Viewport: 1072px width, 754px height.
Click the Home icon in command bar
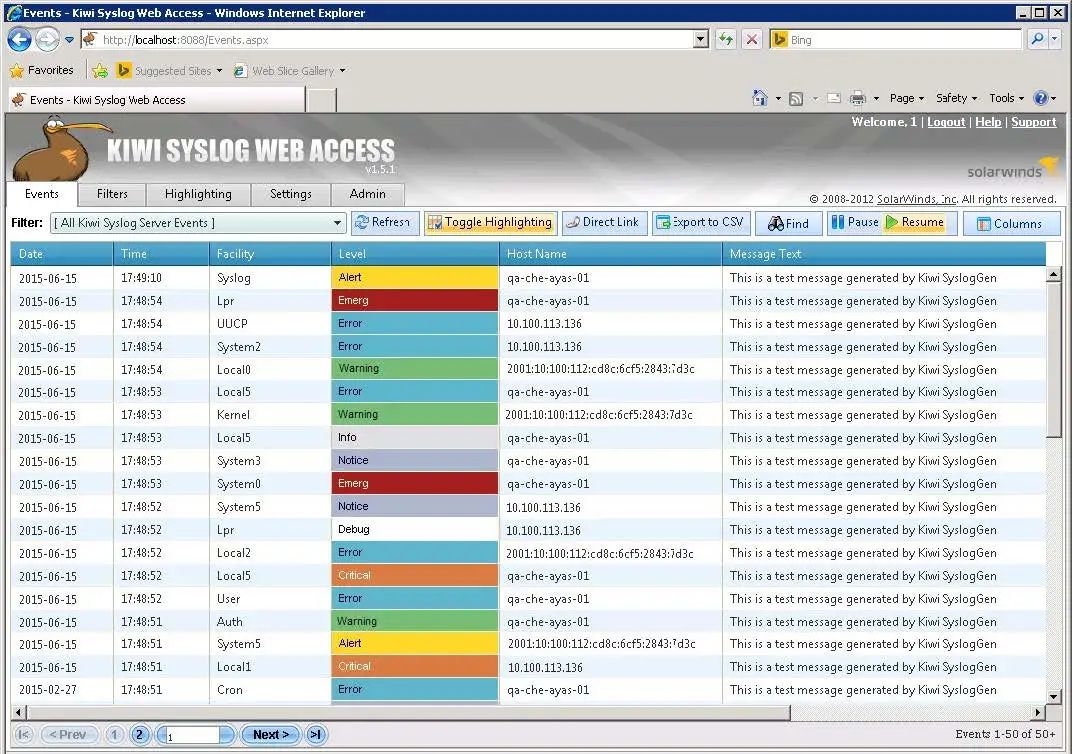(x=760, y=98)
